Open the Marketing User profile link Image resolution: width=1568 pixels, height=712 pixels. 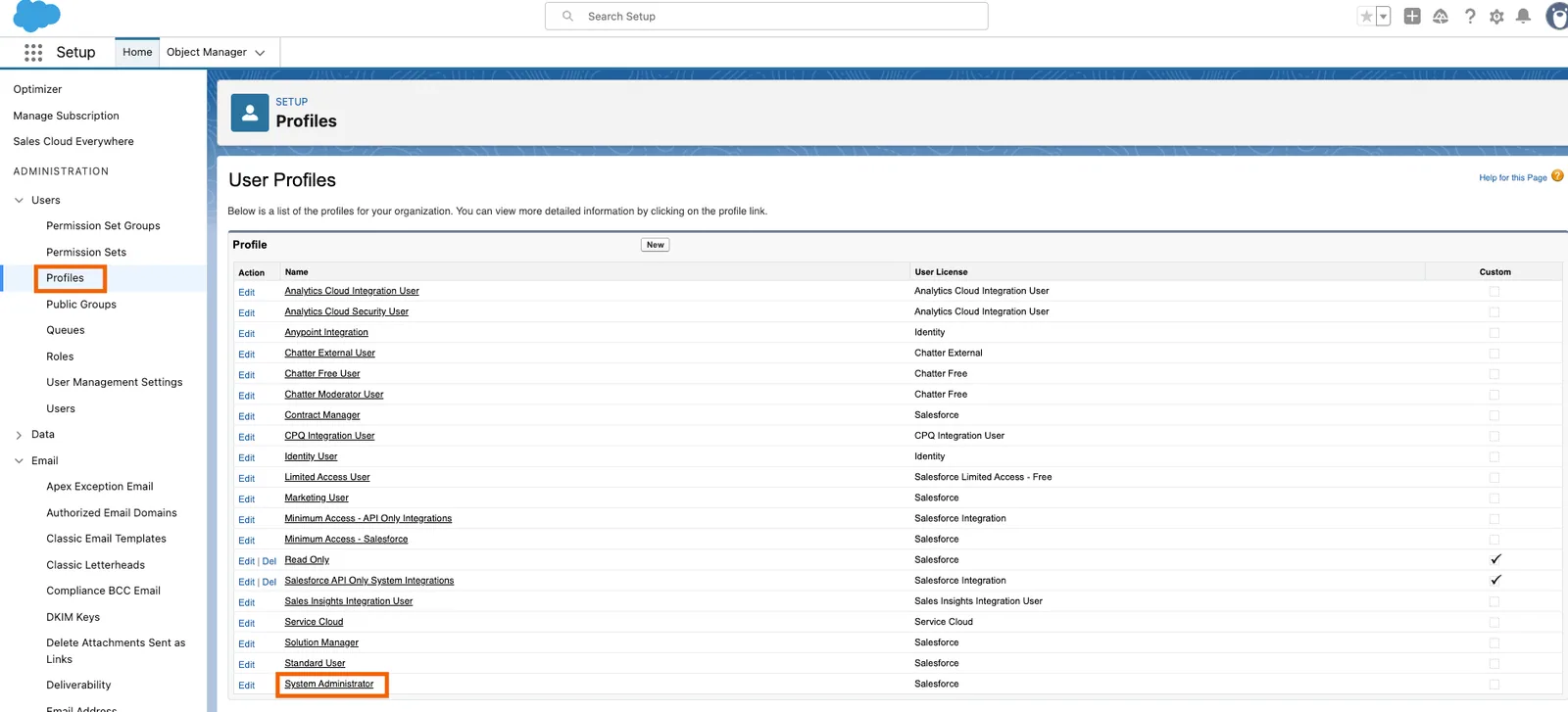(317, 498)
